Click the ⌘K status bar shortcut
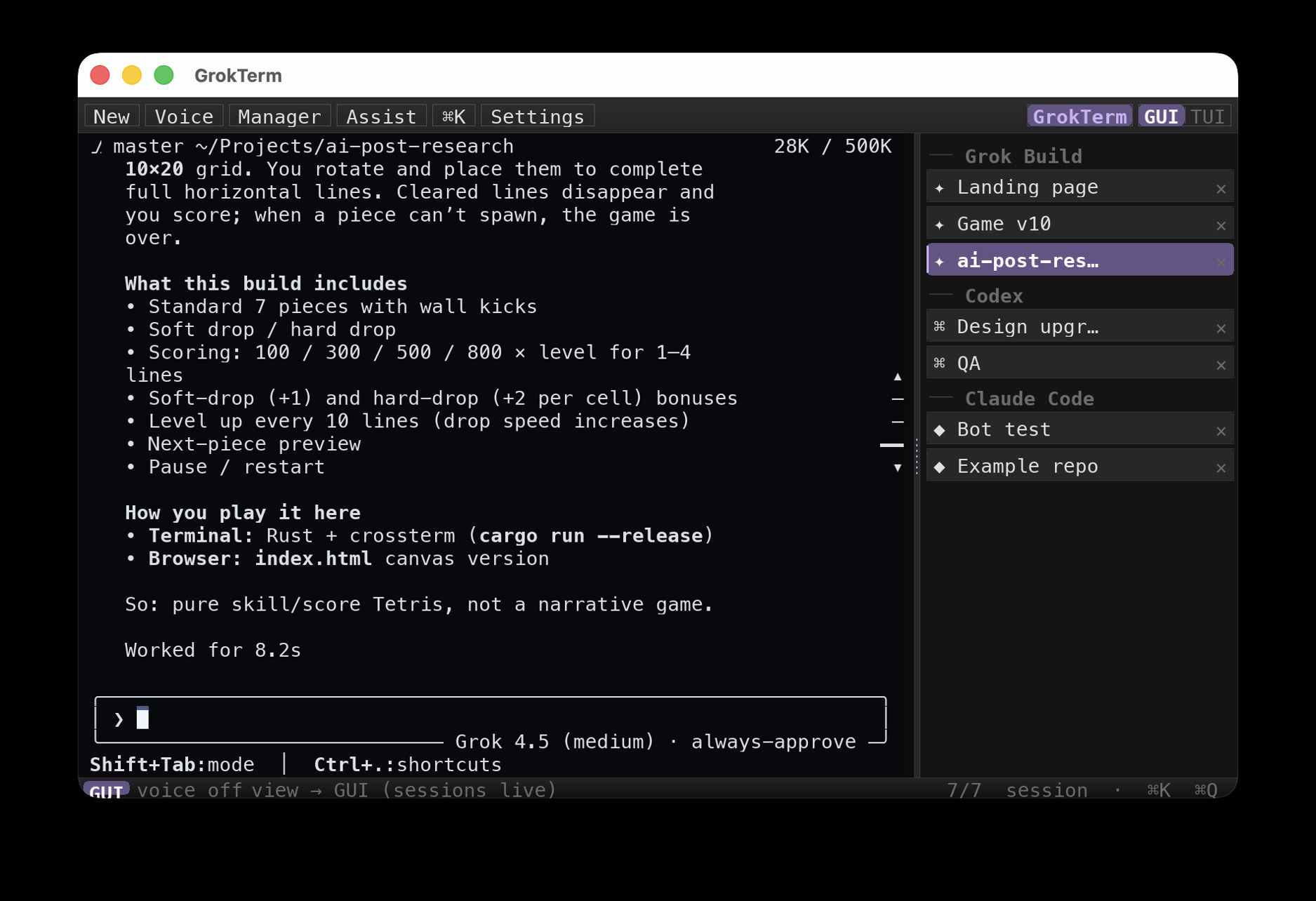 click(1159, 790)
